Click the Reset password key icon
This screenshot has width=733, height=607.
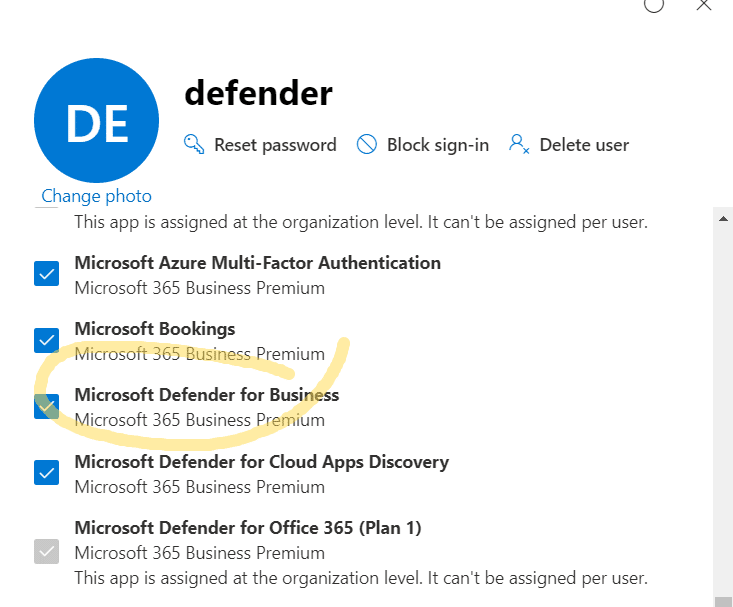(194, 145)
